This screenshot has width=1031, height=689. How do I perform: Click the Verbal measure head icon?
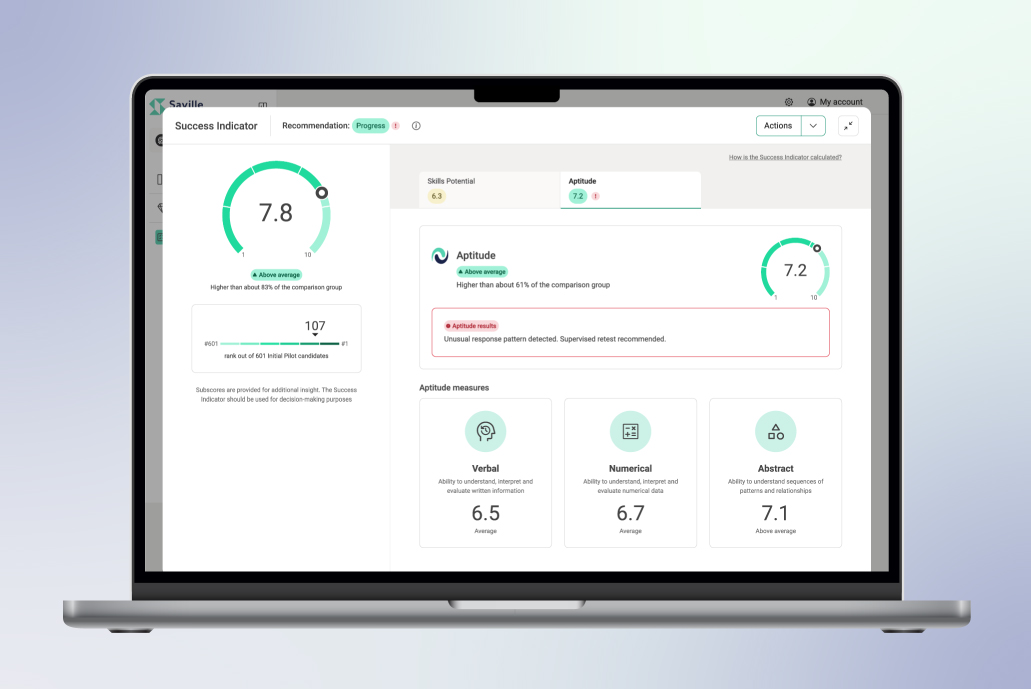pyautogui.click(x=486, y=431)
